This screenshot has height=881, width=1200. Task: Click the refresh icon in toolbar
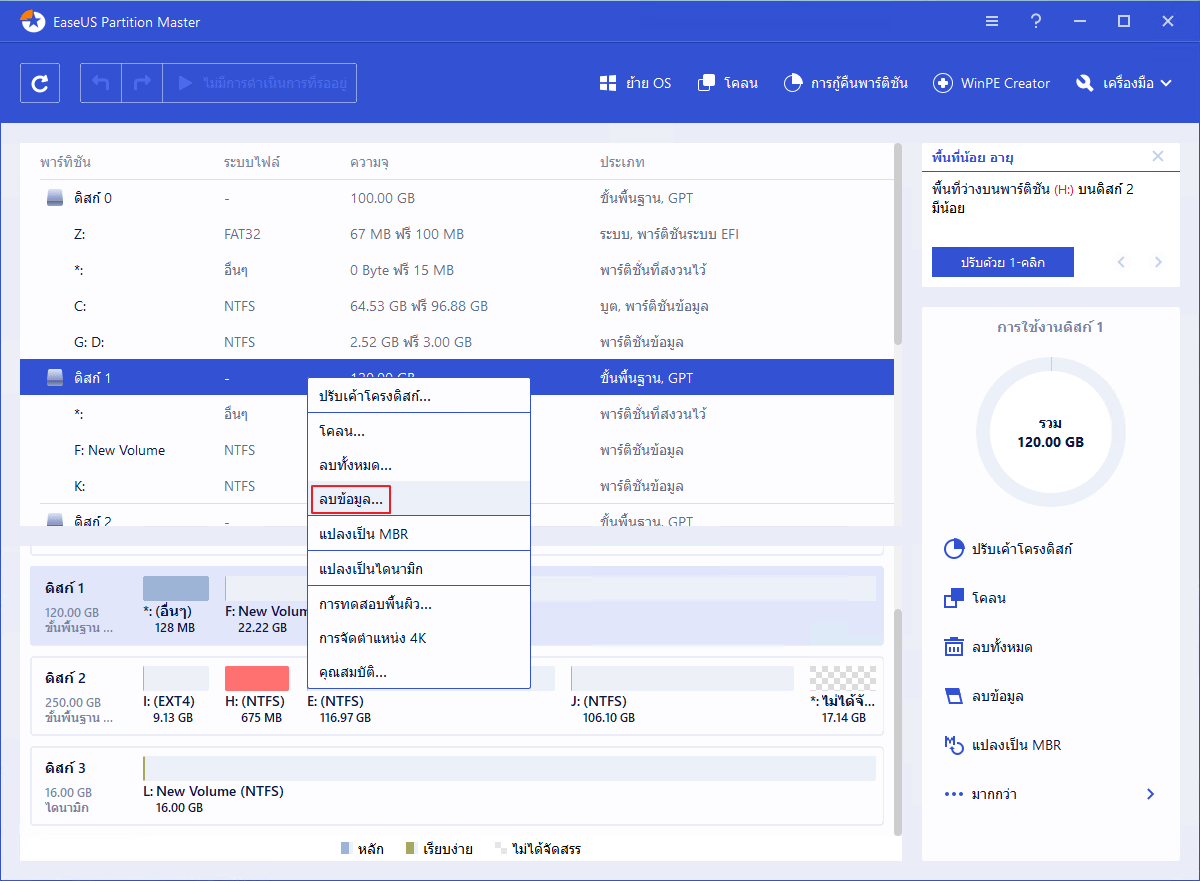coord(40,83)
